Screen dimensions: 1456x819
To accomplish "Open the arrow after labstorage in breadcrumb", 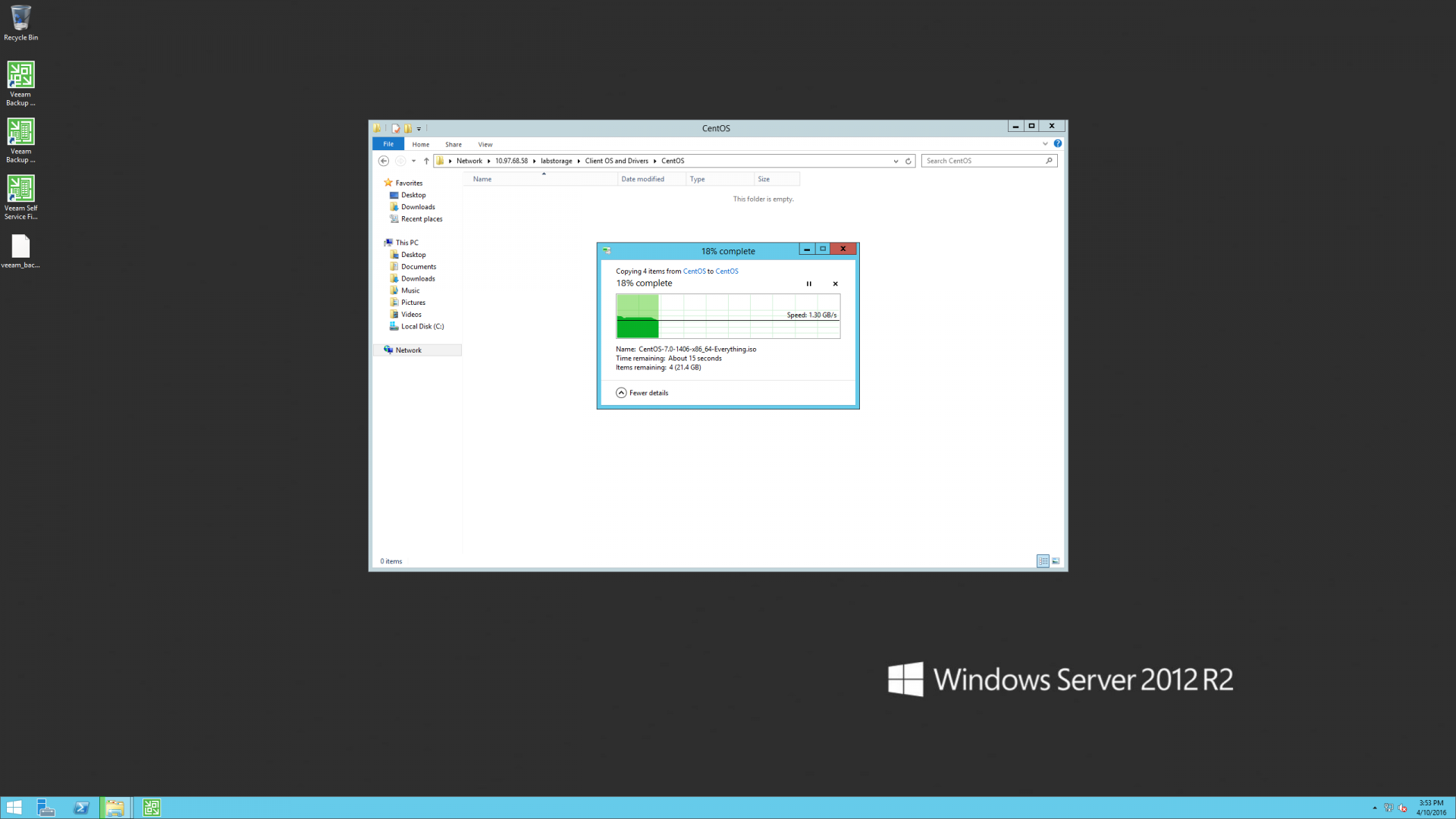I will coord(579,161).
